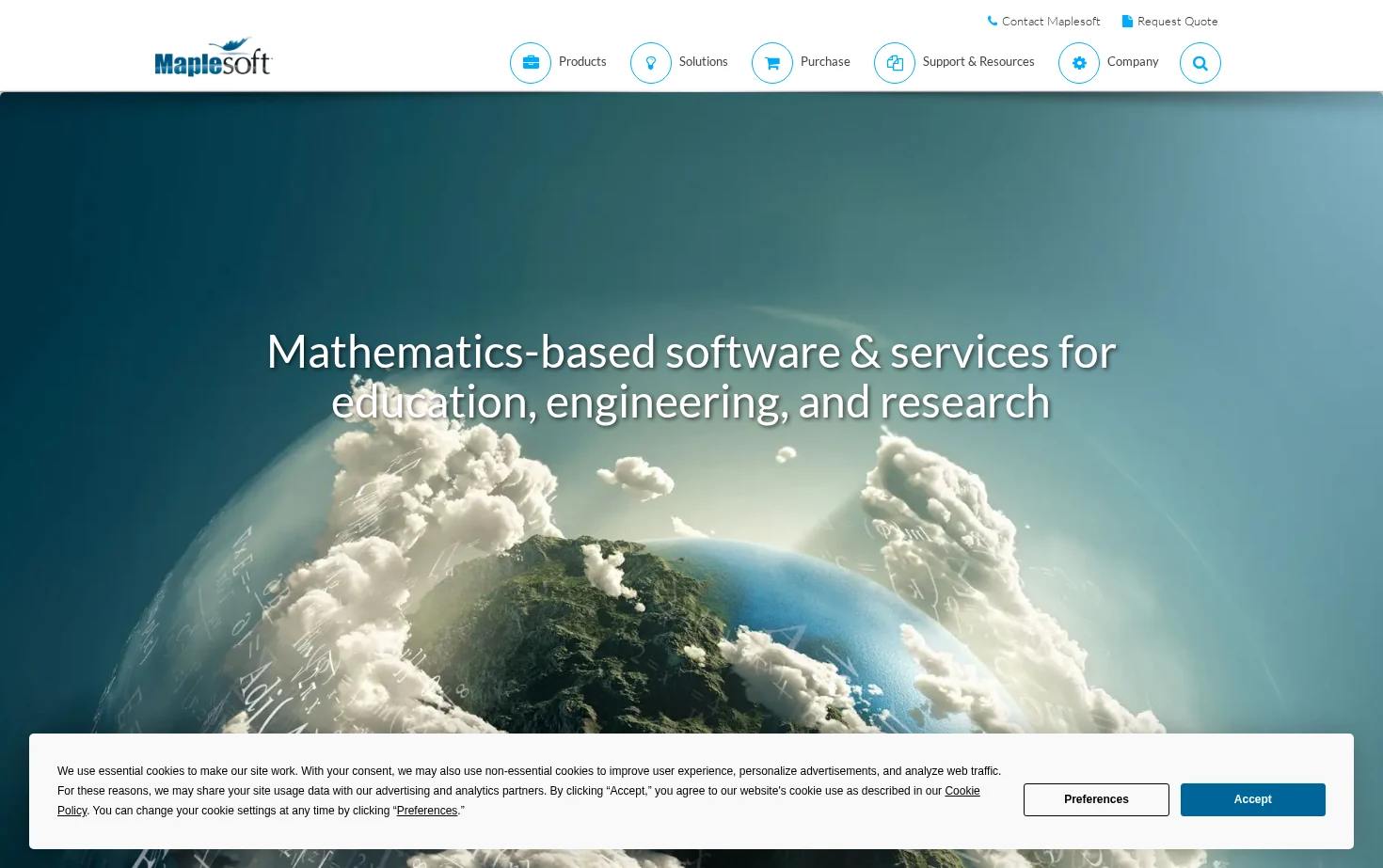This screenshot has width=1383, height=868.
Task: Click the phone icon beside Contact Maplesoft
Action: 993,21
